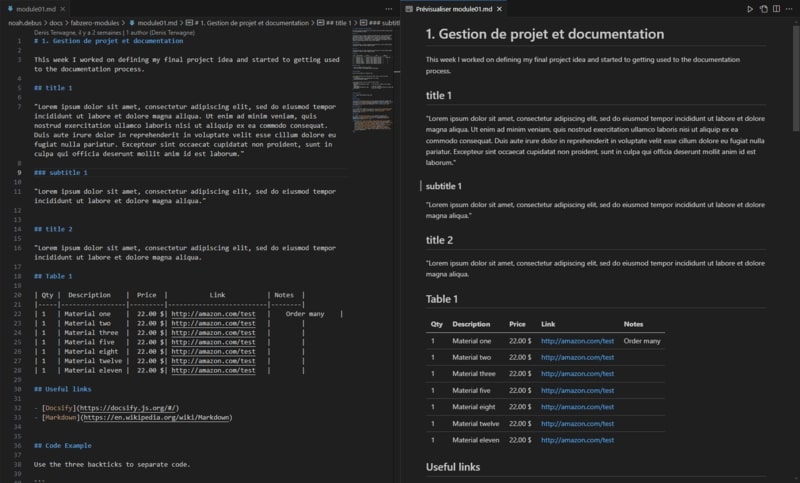Image resolution: width=800 pixels, height=483 pixels.
Task: Open the Material one amazon link in preview
Action: click(577, 341)
